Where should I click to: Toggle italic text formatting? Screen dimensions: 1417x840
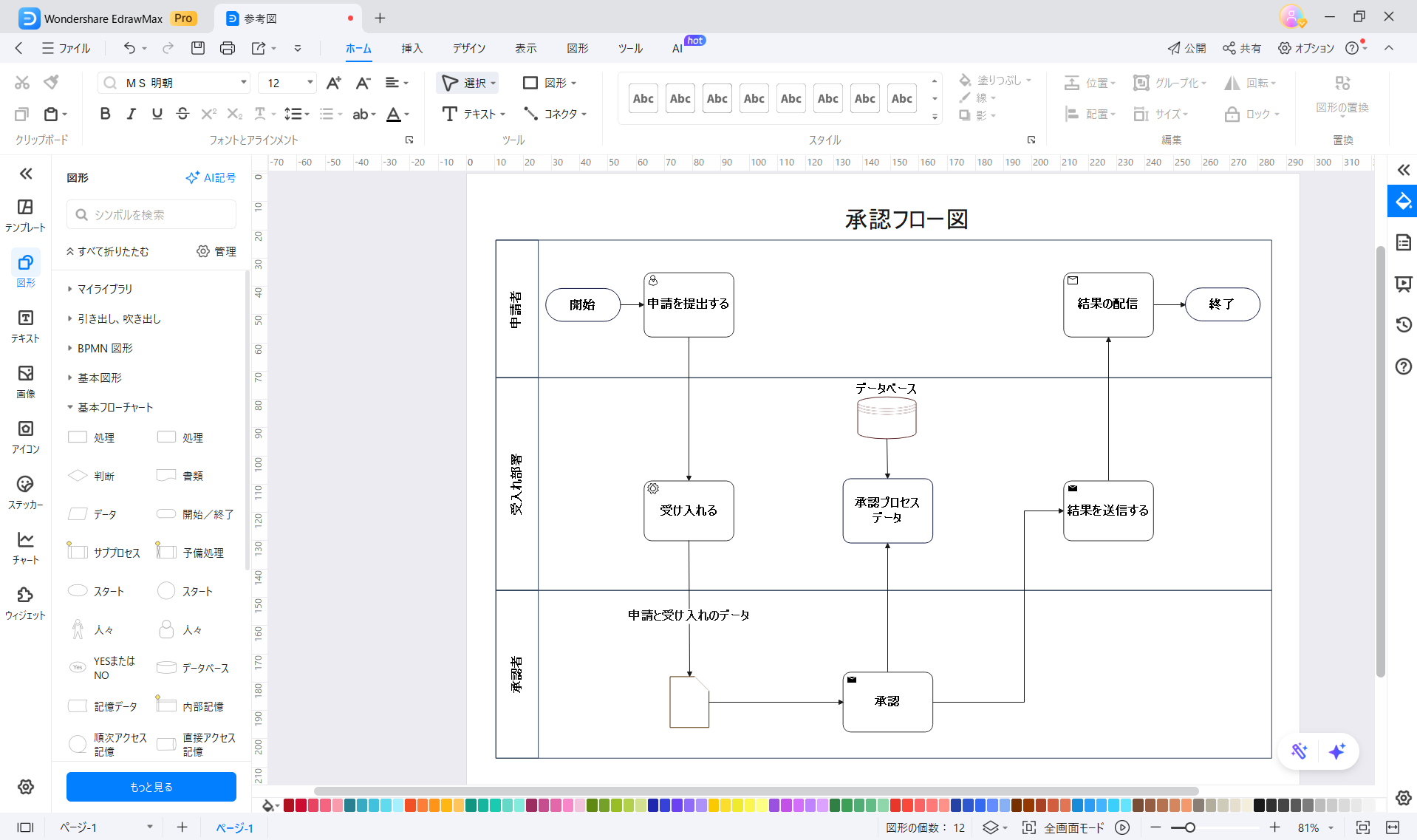coord(131,114)
